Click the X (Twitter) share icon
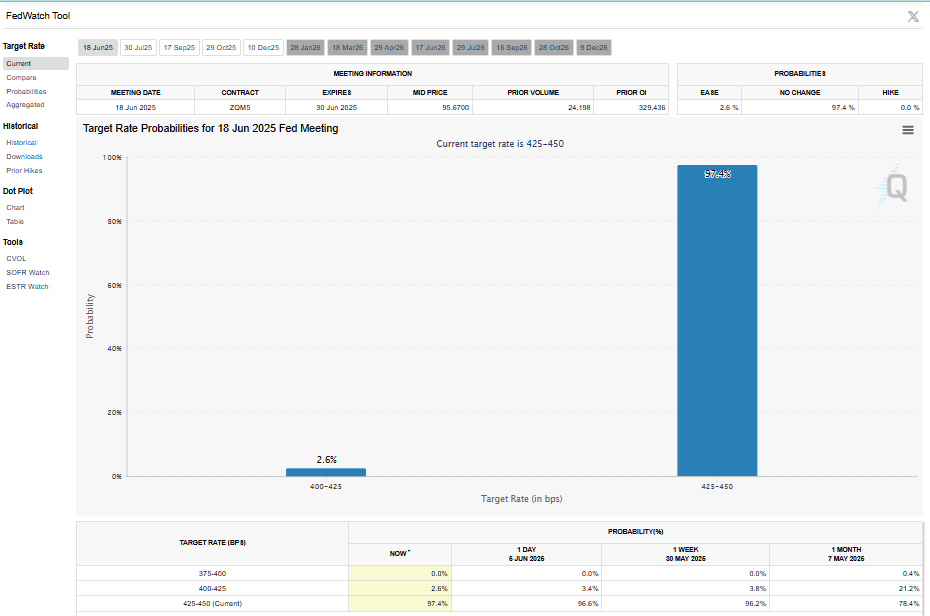Screen dimensions: 930x616 (x=912, y=16)
